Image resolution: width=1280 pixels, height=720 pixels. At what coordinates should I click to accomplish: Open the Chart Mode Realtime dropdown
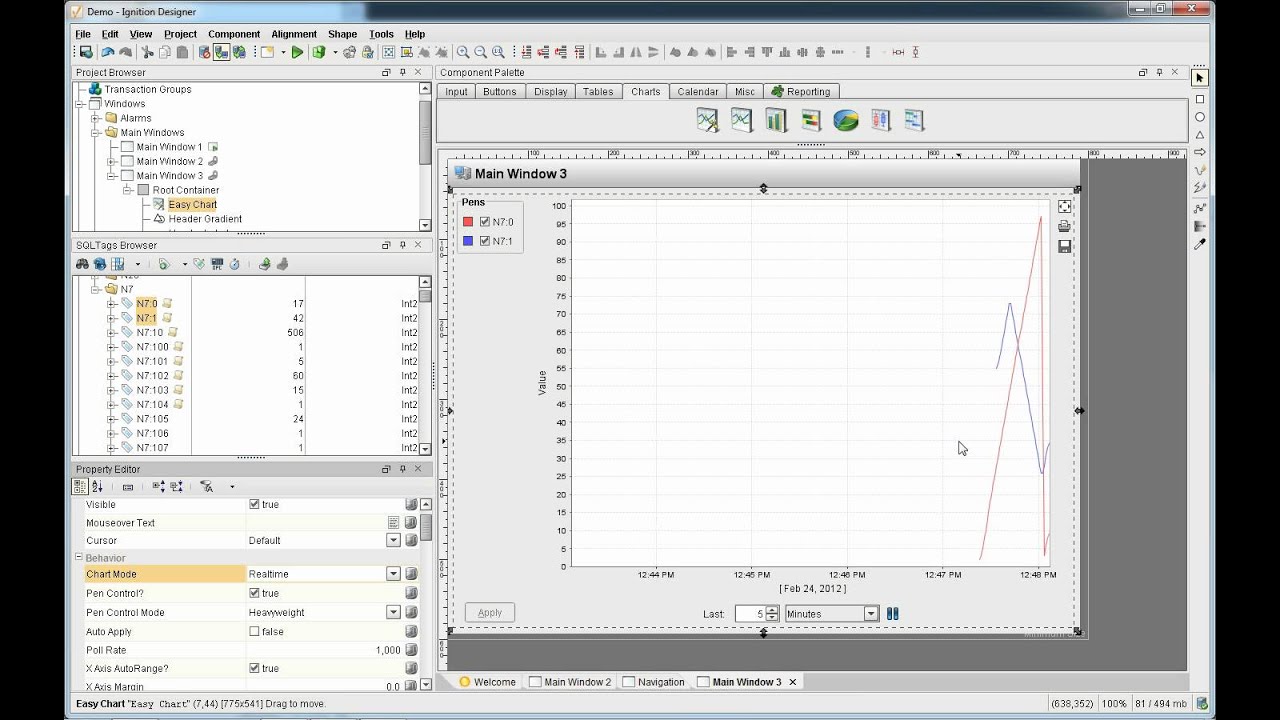pyautogui.click(x=393, y=574)
